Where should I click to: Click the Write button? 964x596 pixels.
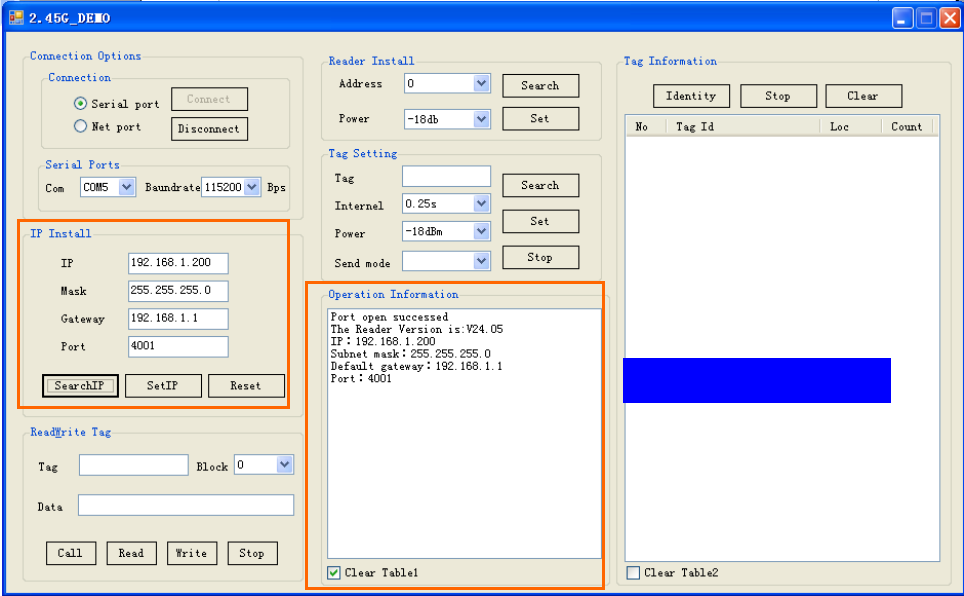[192, 553]
